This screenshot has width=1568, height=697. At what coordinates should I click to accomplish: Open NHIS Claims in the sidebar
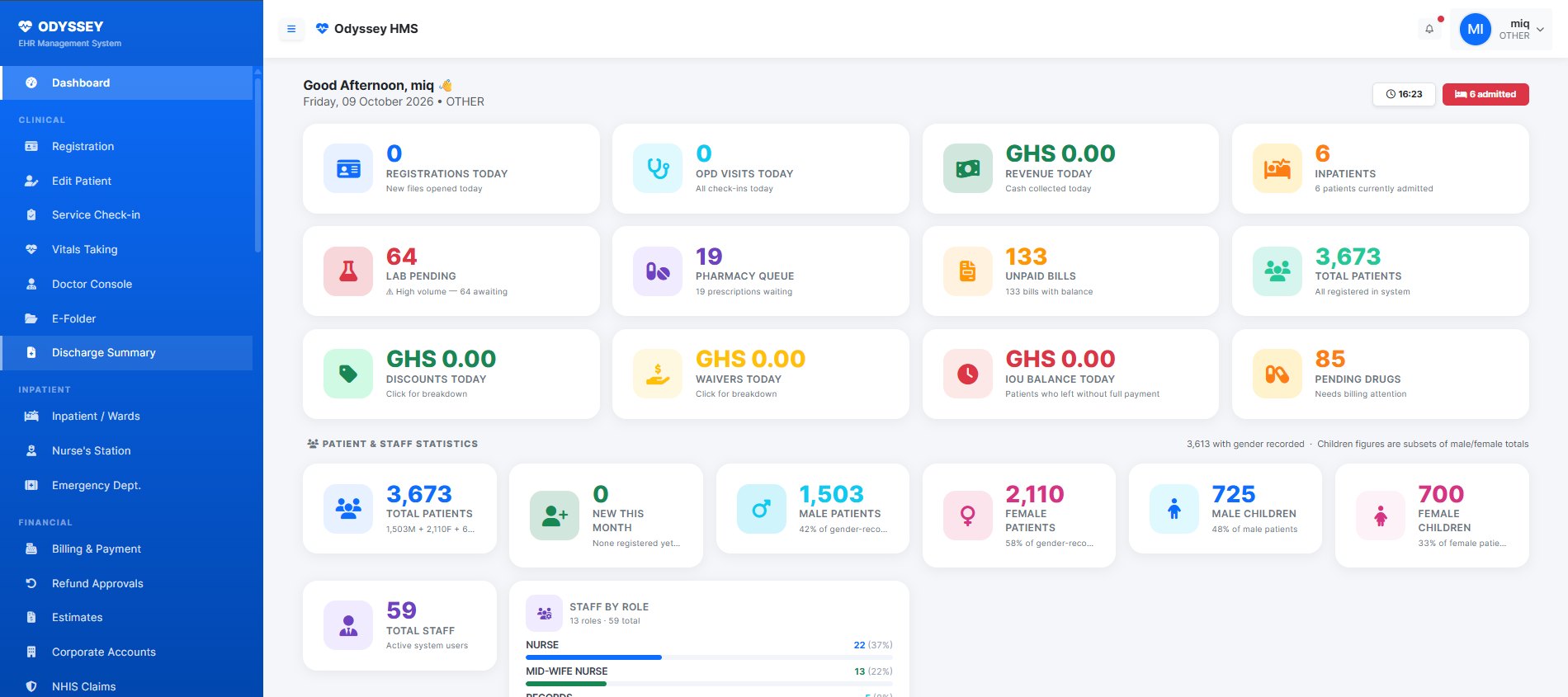[126, 686]
